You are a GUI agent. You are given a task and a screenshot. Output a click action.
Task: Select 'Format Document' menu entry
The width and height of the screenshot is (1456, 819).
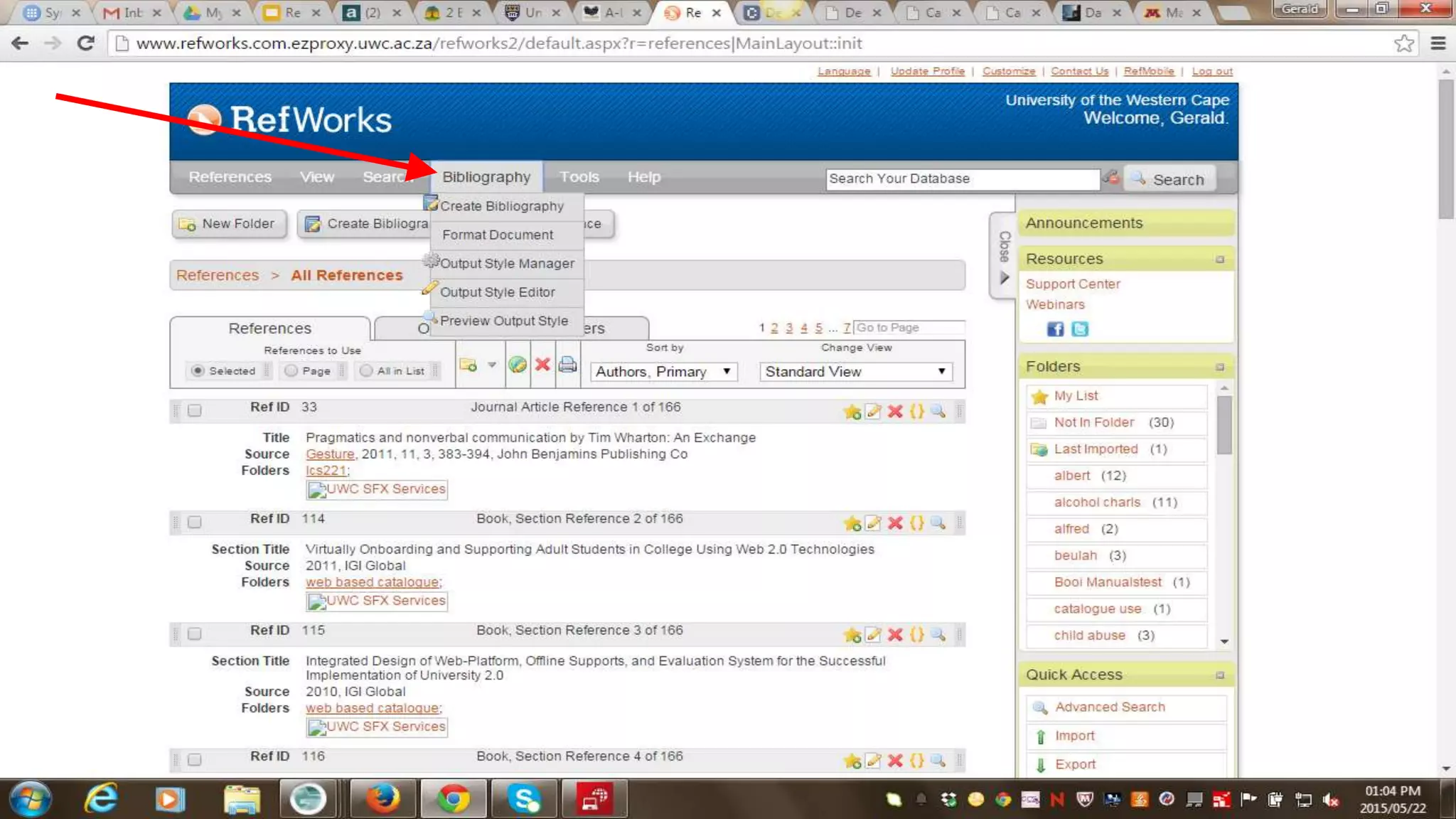coord(497,235)
